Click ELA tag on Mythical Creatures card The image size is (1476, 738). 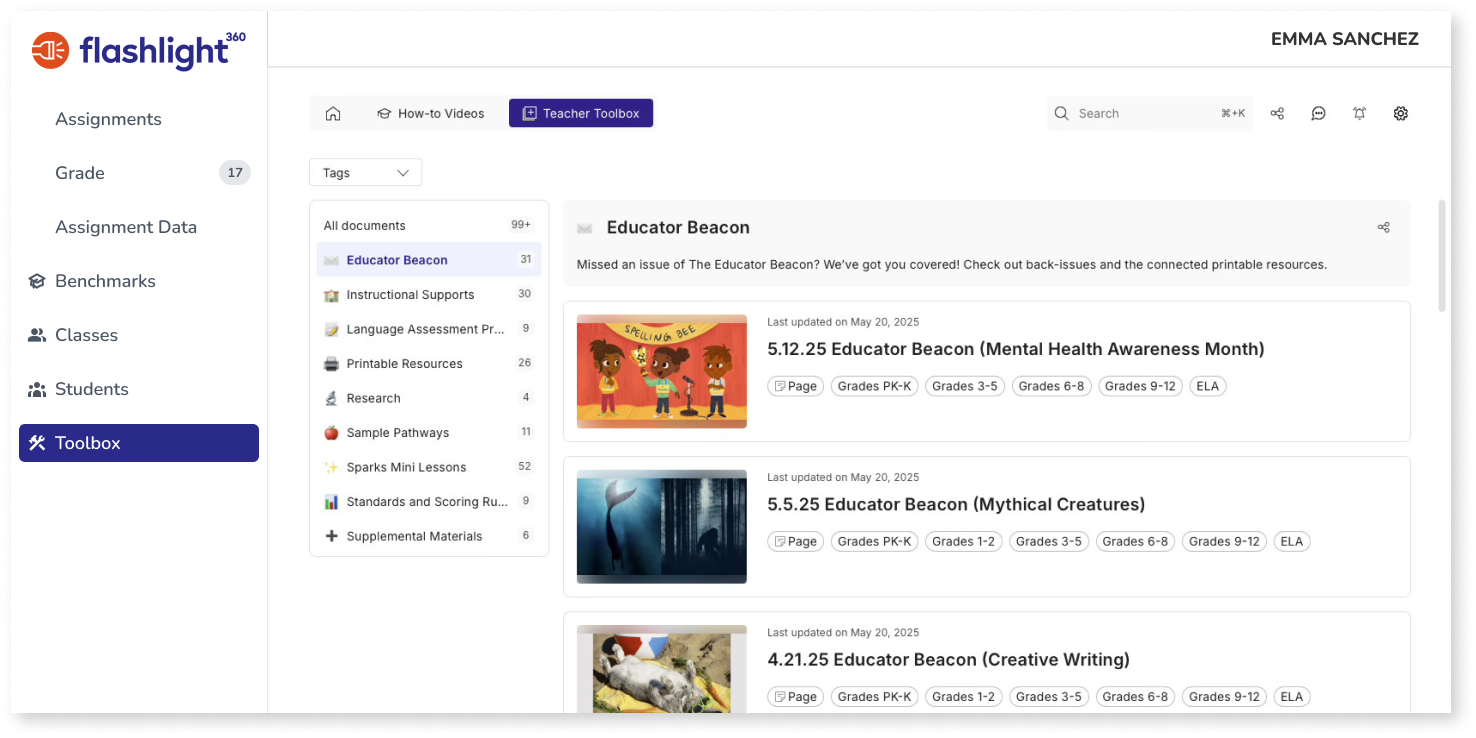1292,542
